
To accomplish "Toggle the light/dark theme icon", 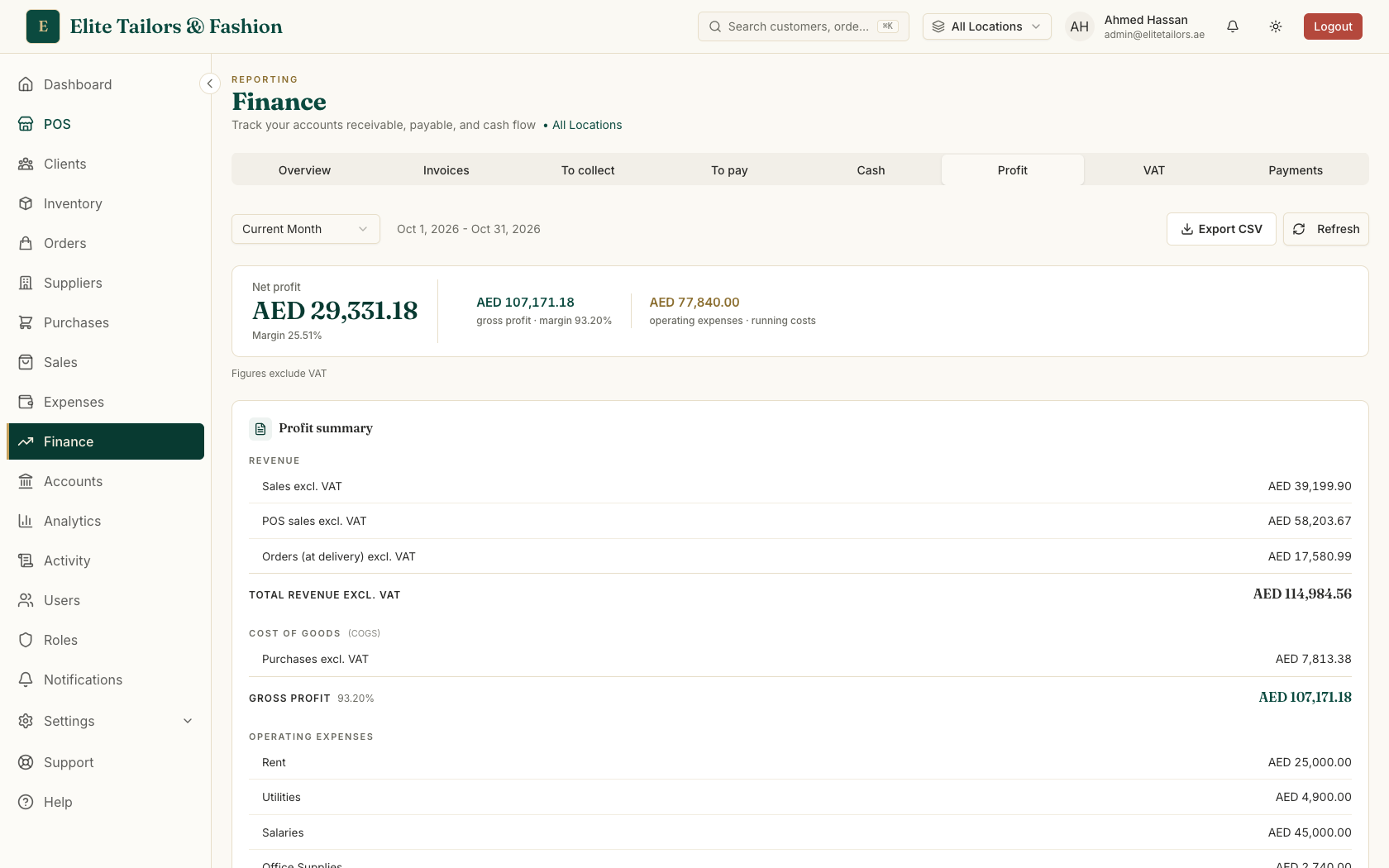I will 1276,26.
